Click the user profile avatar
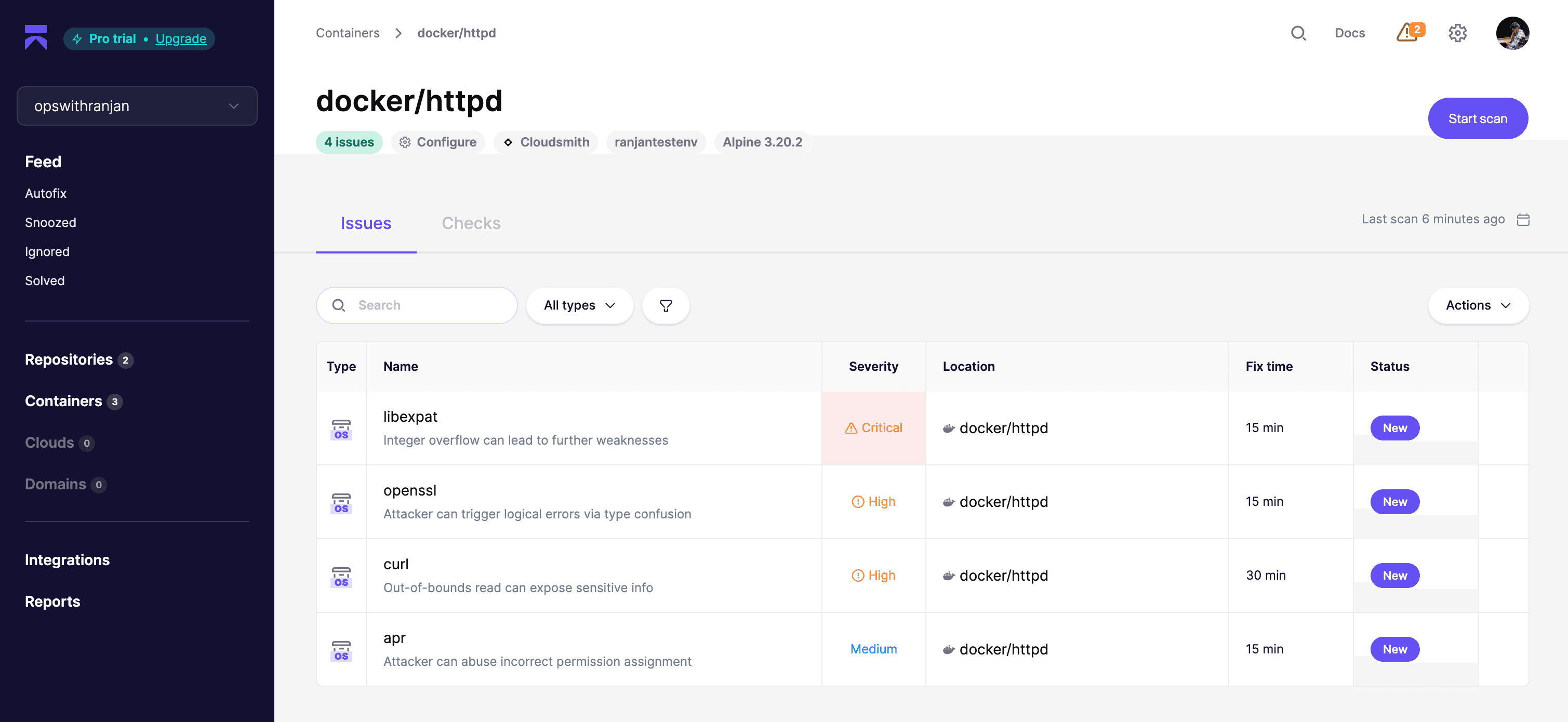Viewport: 1568px width, 722px height. [x=1512, y=33]
